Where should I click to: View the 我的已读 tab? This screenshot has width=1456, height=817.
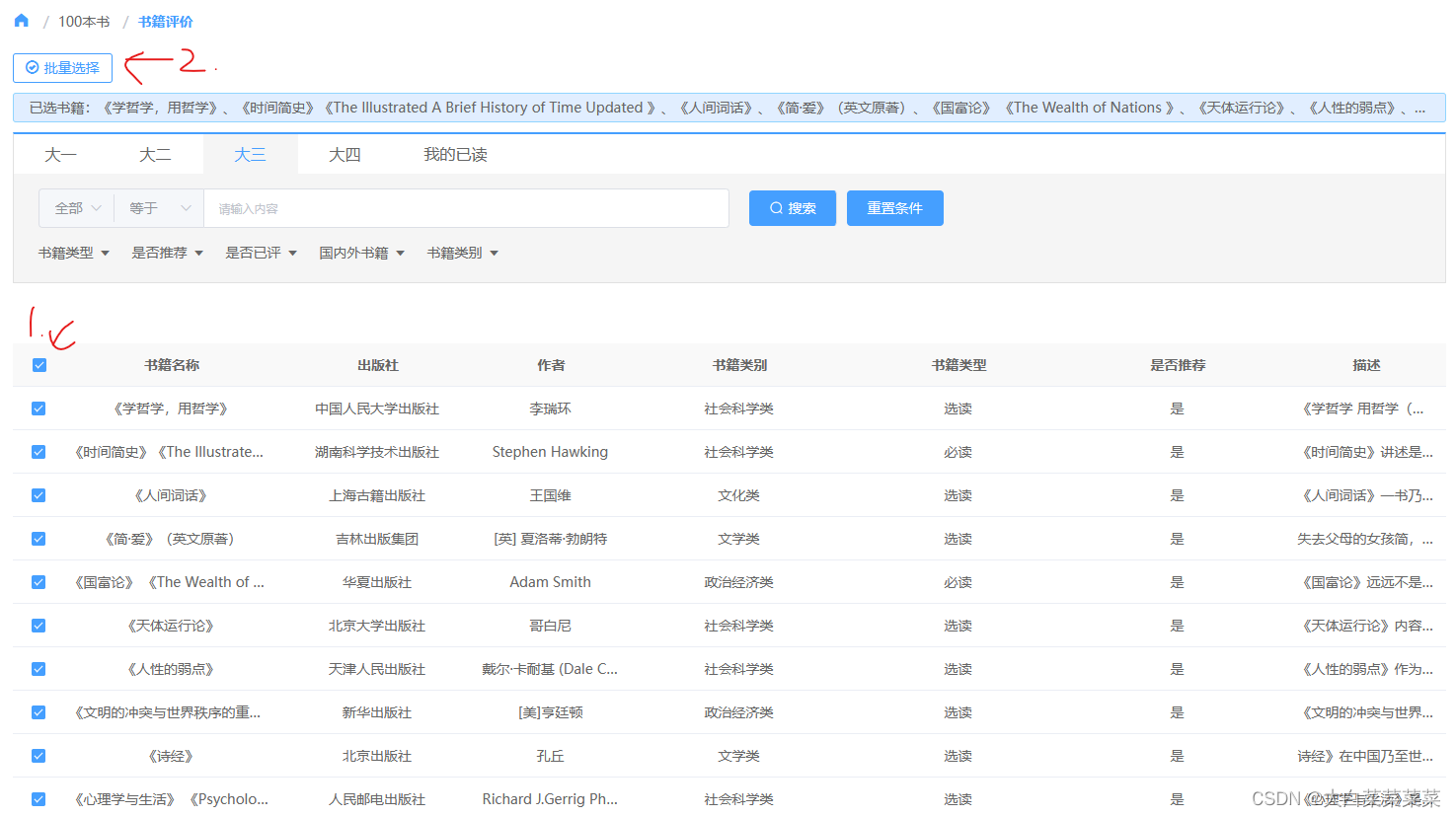click(455, 155)
